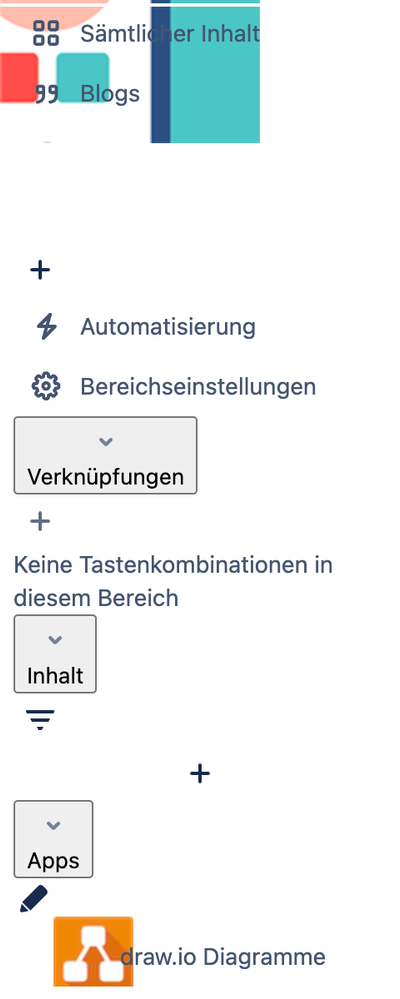Image resolution: width=400 pixels, height=999 pixels.
Task: Collapse the Inhalt section
Action: [55, 653]
